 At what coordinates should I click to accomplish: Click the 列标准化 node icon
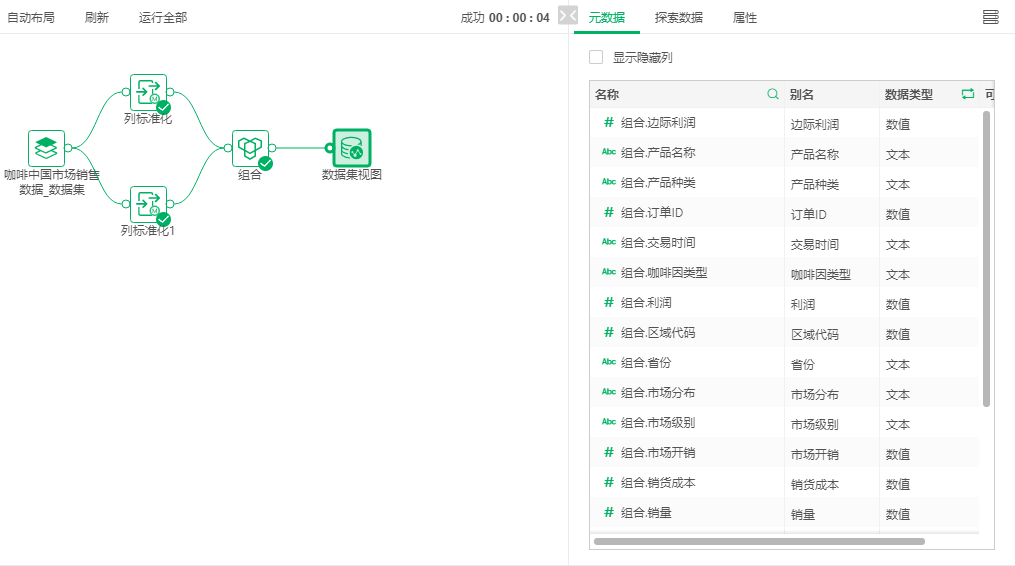click(x=148, y=92)
